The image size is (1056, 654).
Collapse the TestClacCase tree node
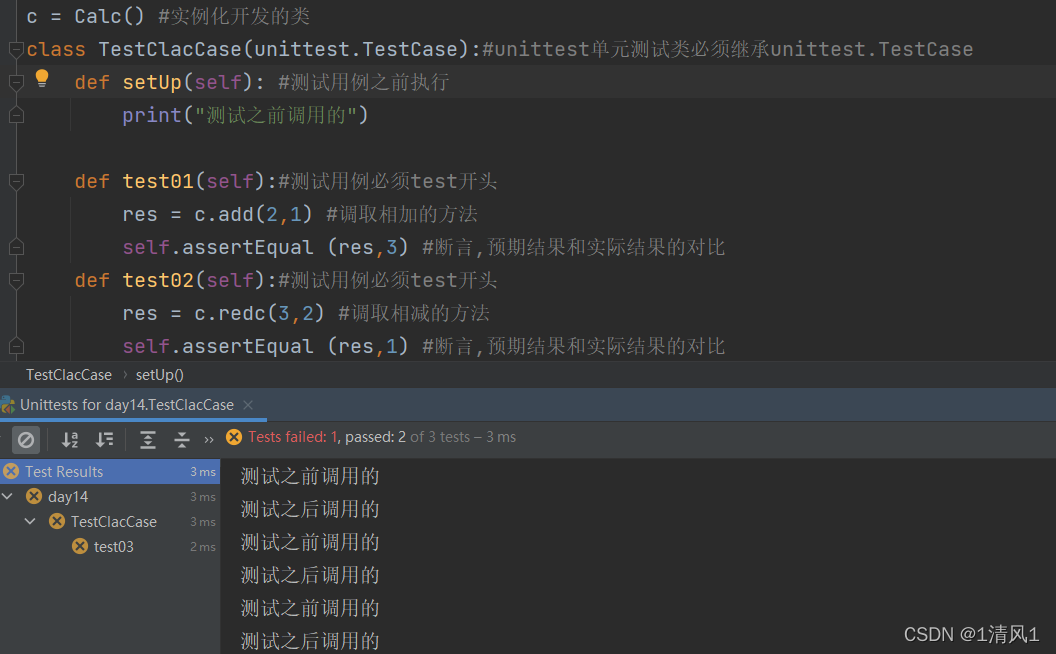coord(30,521)
